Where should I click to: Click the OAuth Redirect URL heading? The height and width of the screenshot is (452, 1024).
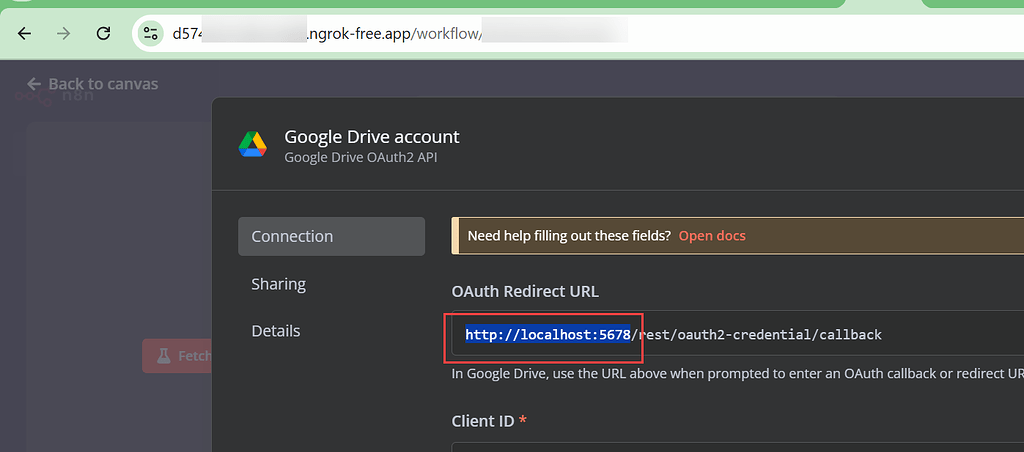point(524,291)
